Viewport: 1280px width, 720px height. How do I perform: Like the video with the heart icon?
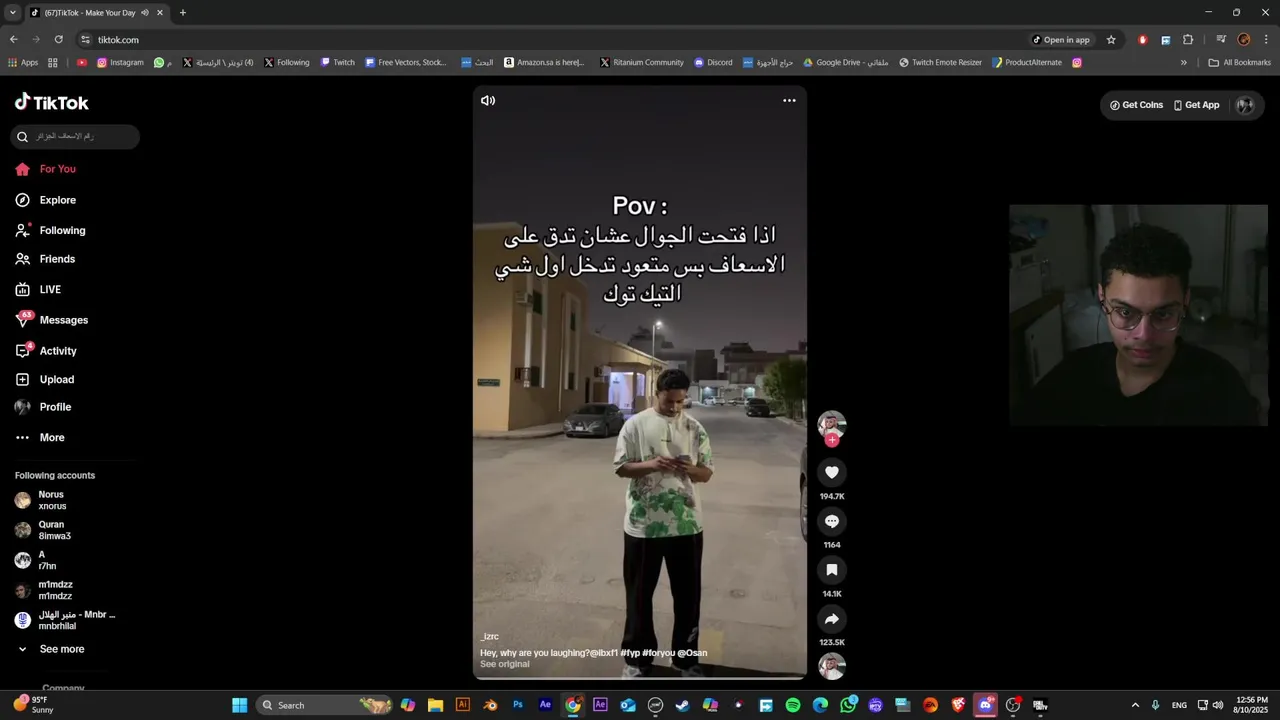(831, 472)
